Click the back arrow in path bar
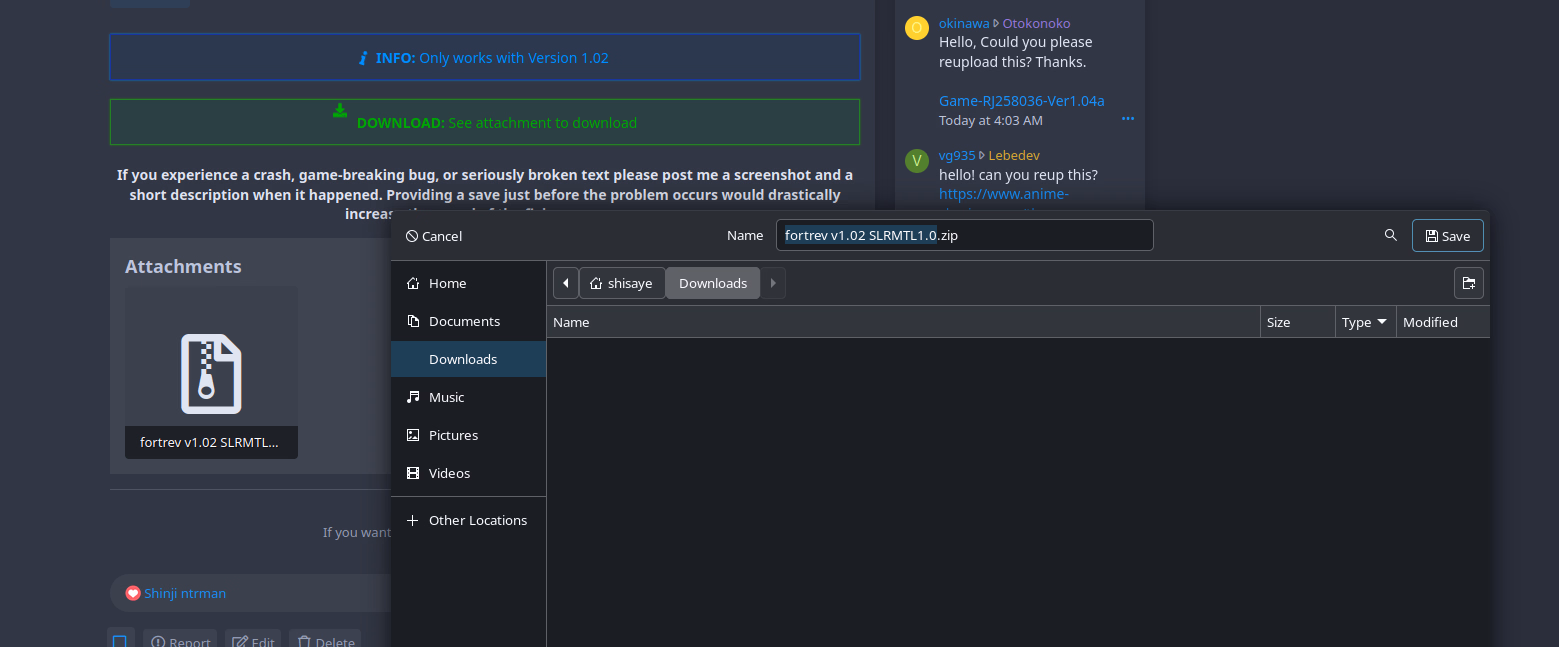This screenshot has width=1559, height=647. pyautogui.click(x=566, y=283)
